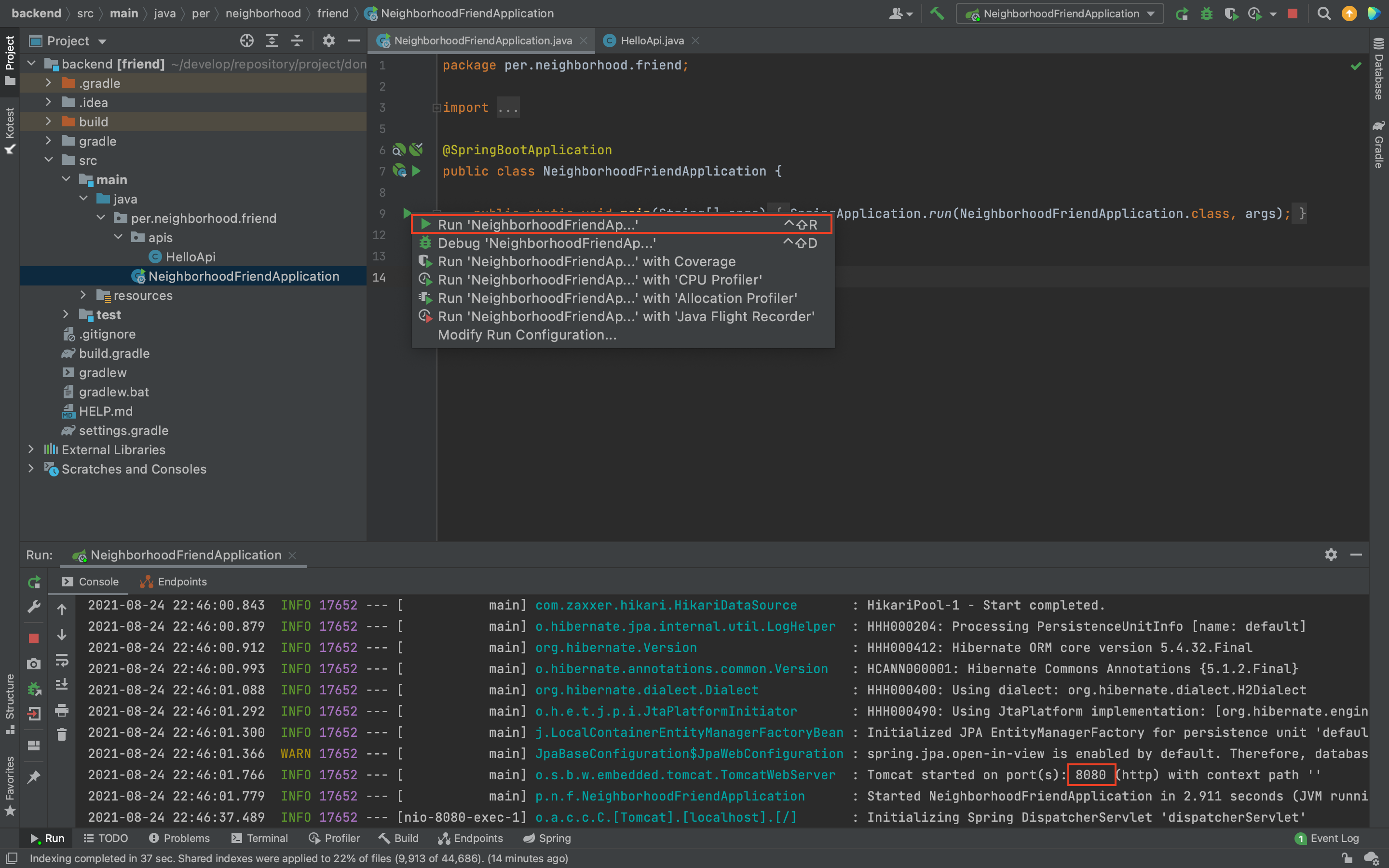Viewport: 1389px width, 868px height.
Task: Open build.gradle file in project tree
Action: tap(114, 353)
